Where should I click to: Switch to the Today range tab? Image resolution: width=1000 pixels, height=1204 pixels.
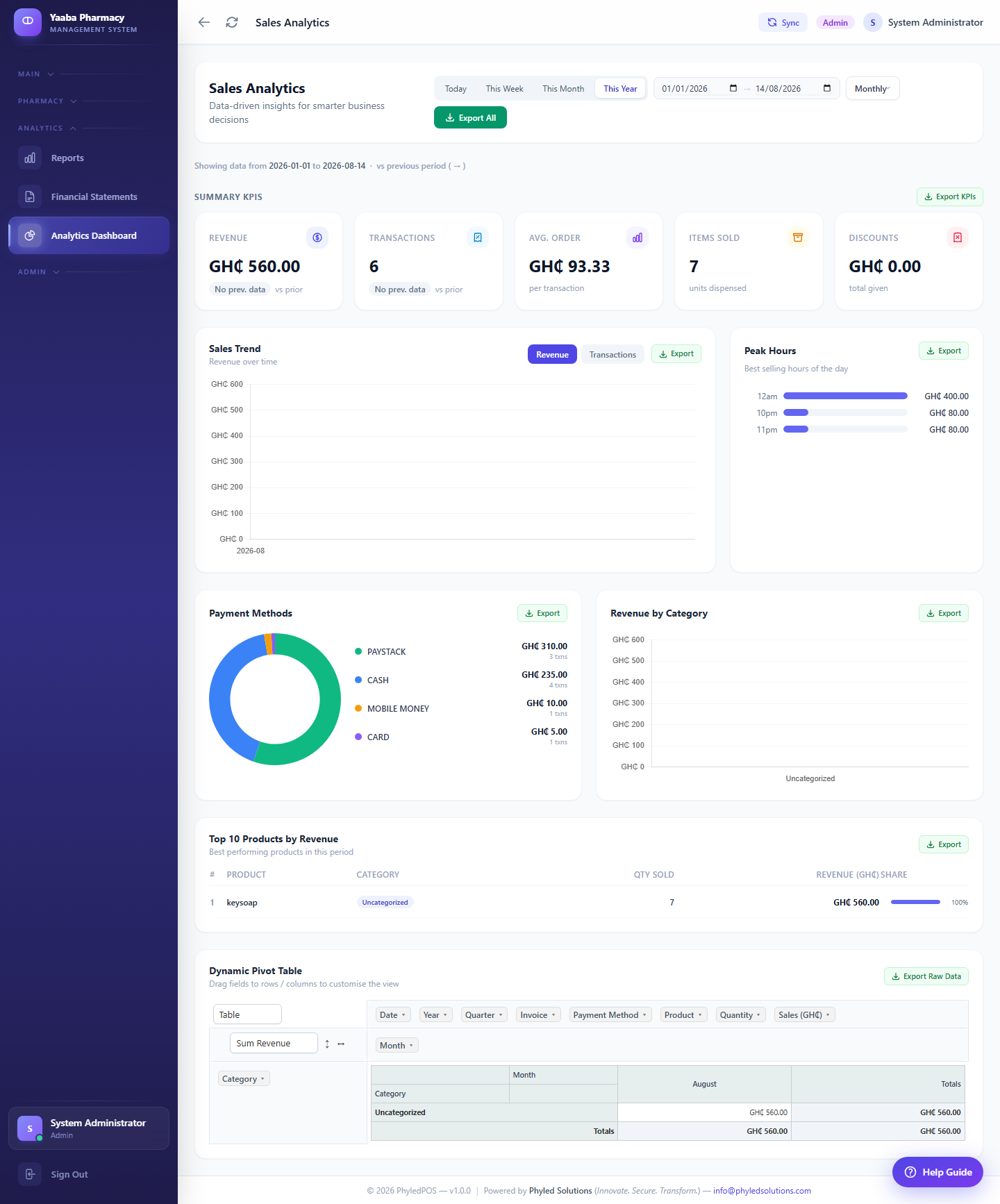coord(456,88)
